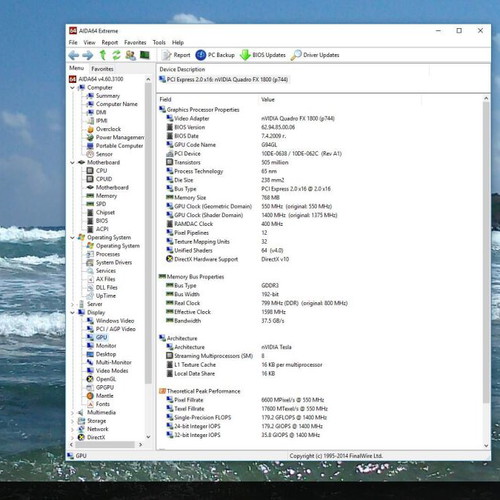Screen dimensions: 500x500
Task: Click the Theoretical Peak Performance group header
Action: click(203, 391)
